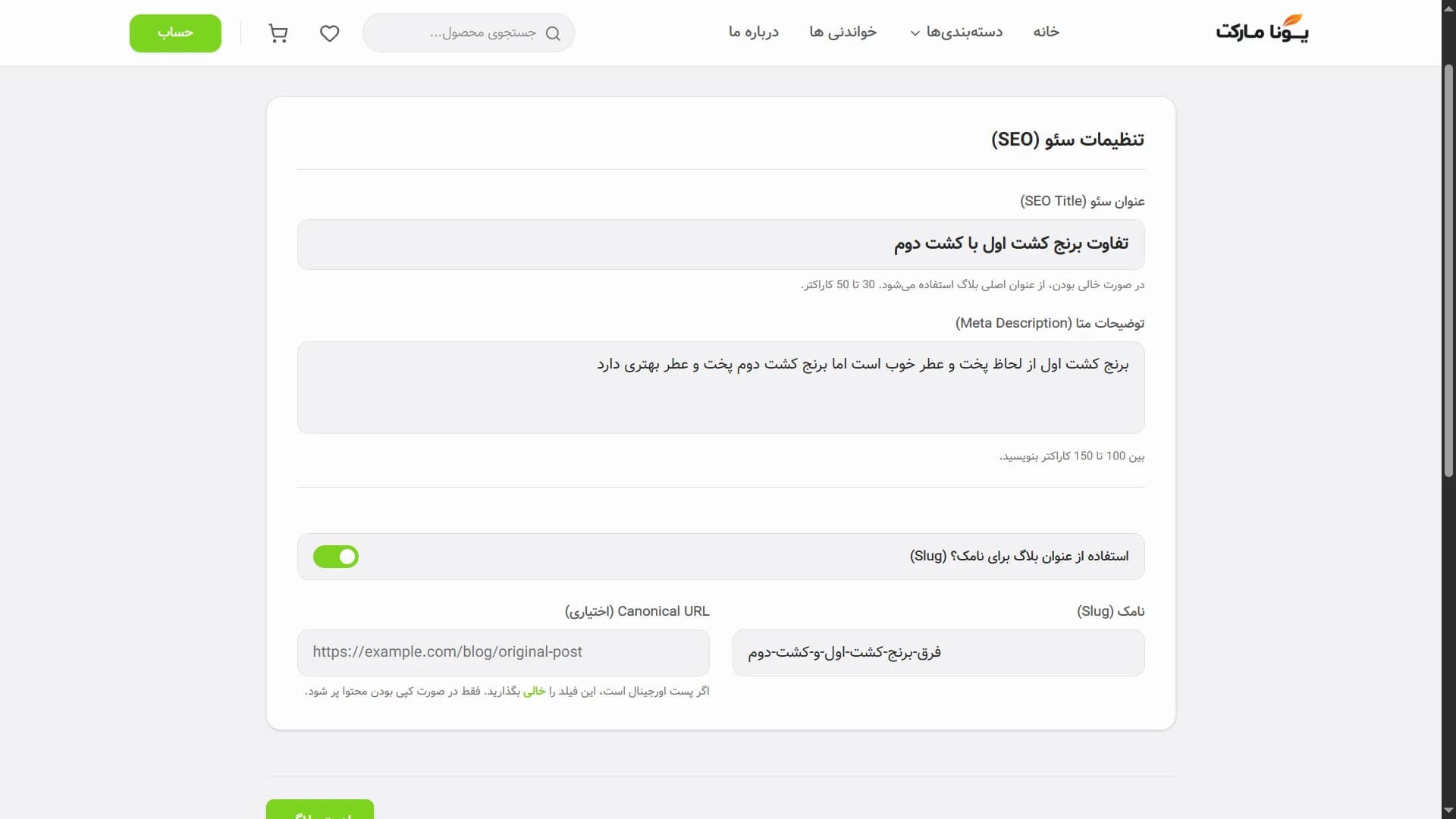Click the SEO Title input field
Viewport: 1456px width, 819px height.
pos(720,244)
